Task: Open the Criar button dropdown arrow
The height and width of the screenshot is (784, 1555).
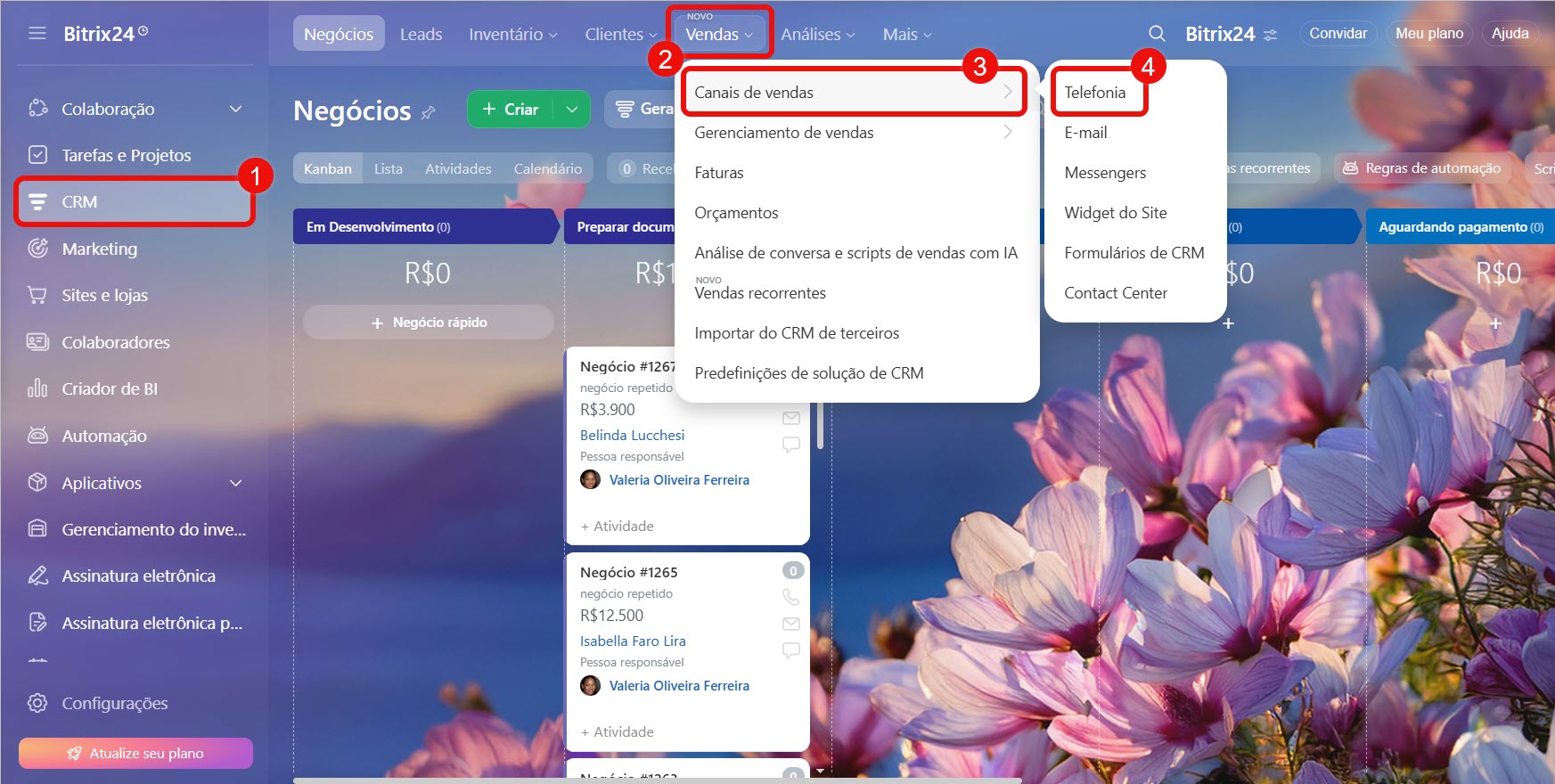Action: point(572,110)
